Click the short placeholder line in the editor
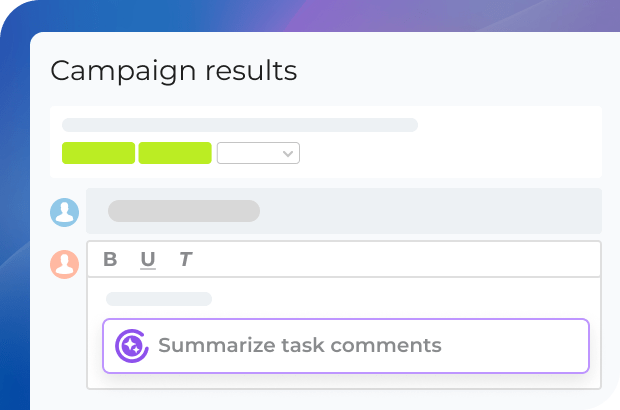Screen dimensions: 620x410 tap(159, 298)
